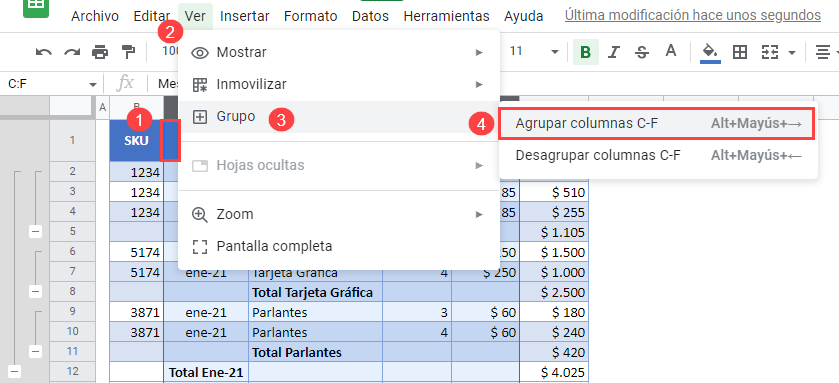This screenshot has width=839, height=383.
Task: Select the $ 180 cell
Action: pos(554,312)
